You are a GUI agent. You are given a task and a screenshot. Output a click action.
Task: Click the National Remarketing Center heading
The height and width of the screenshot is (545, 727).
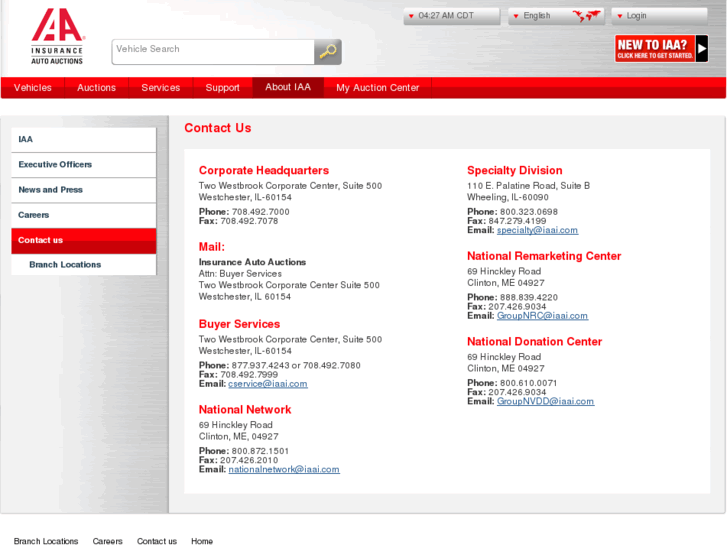(544, 256)
